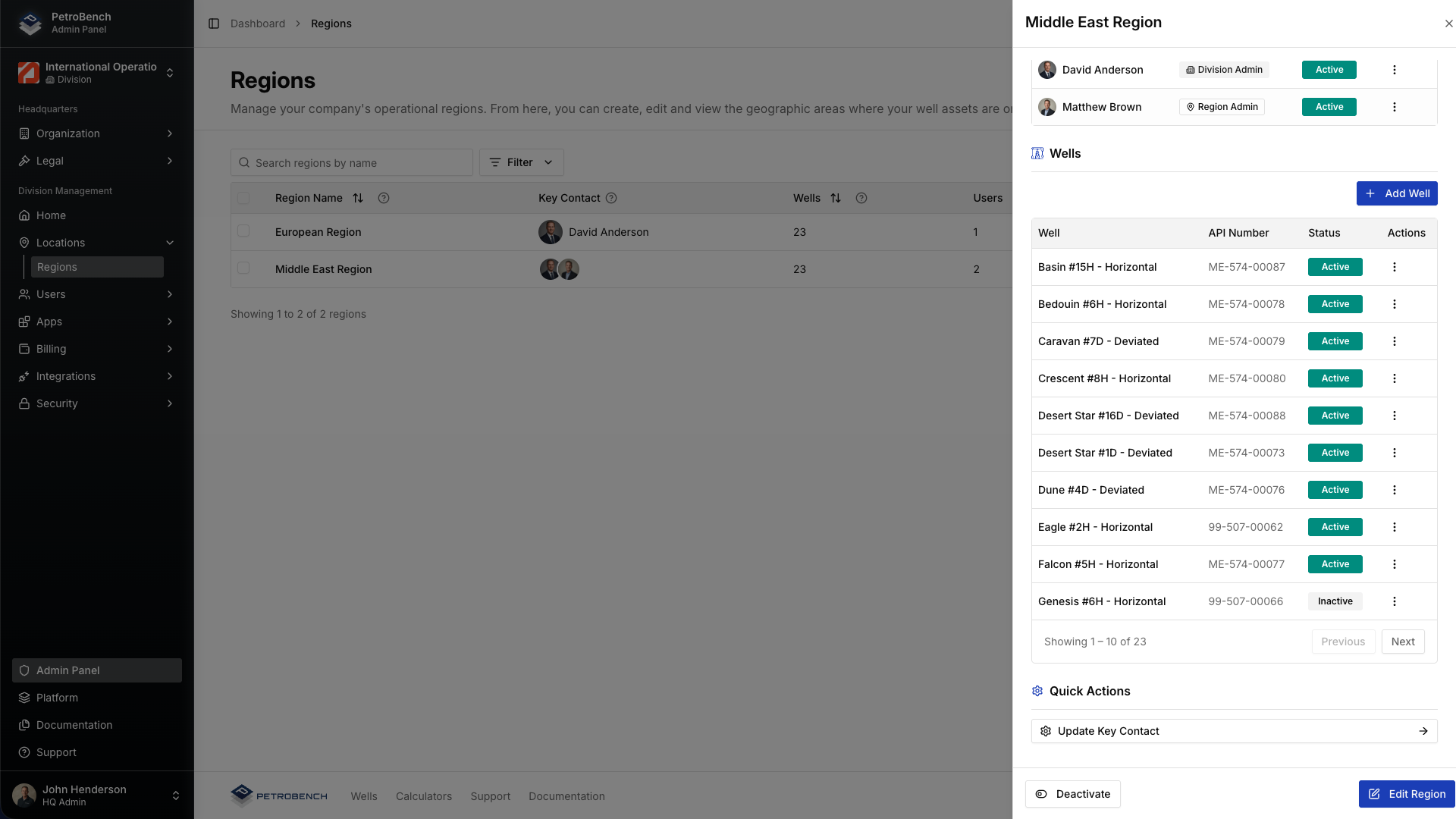Open the Home item under Division Management
Screen dimensions: 1456x819
point(51,215)
